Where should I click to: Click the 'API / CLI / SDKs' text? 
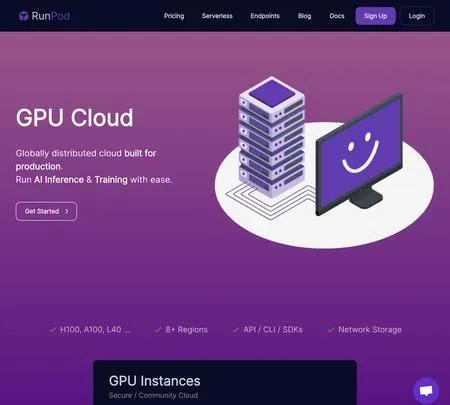[273, 330]
